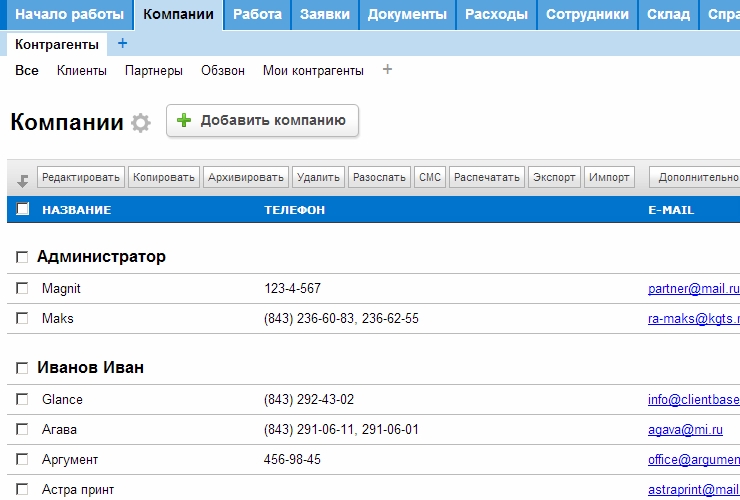Check the box next to Magnit
This screenshot has width=740, height=500.
(x=23, y=288)
